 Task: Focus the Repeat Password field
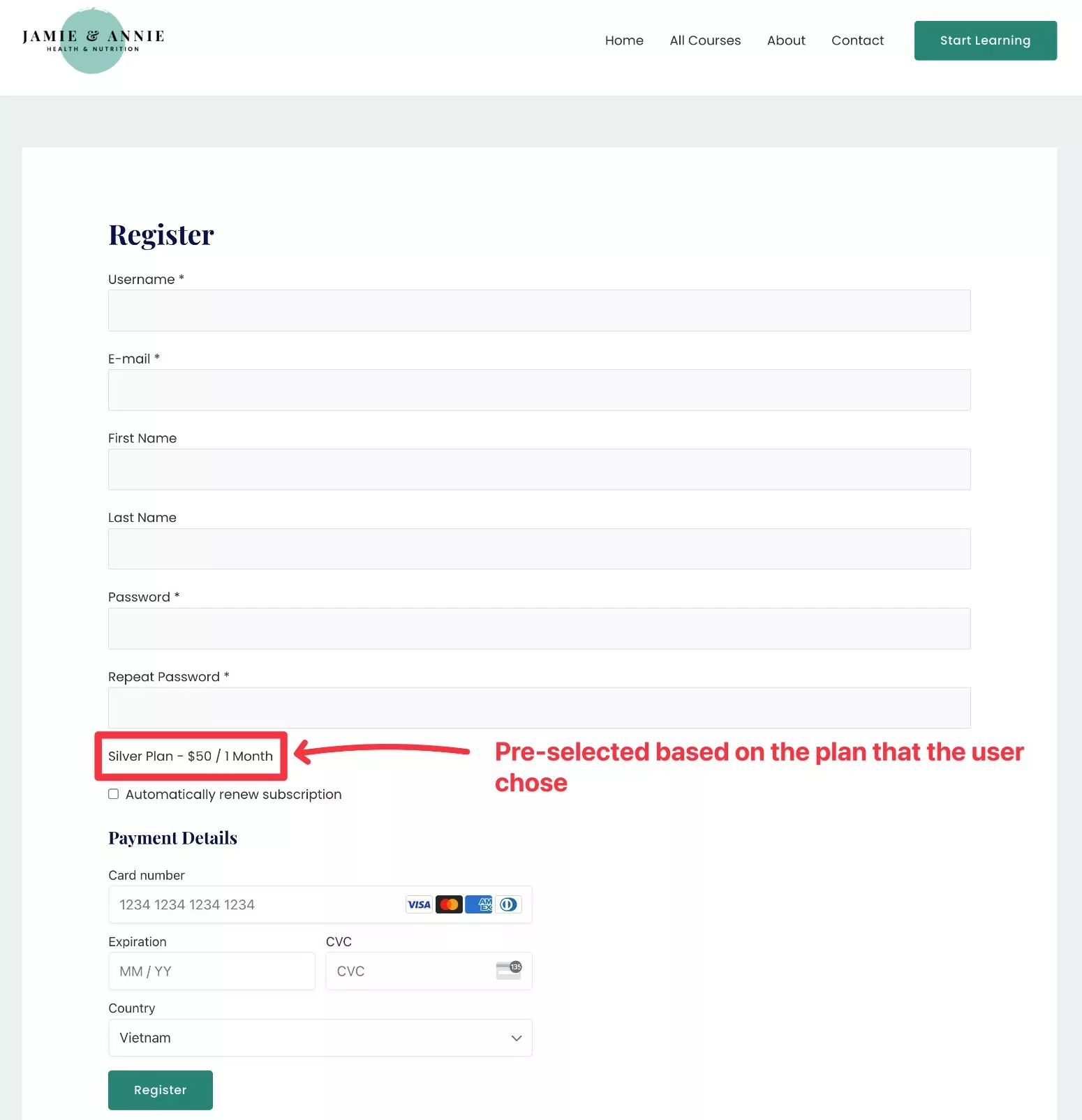tap(539, 708)
